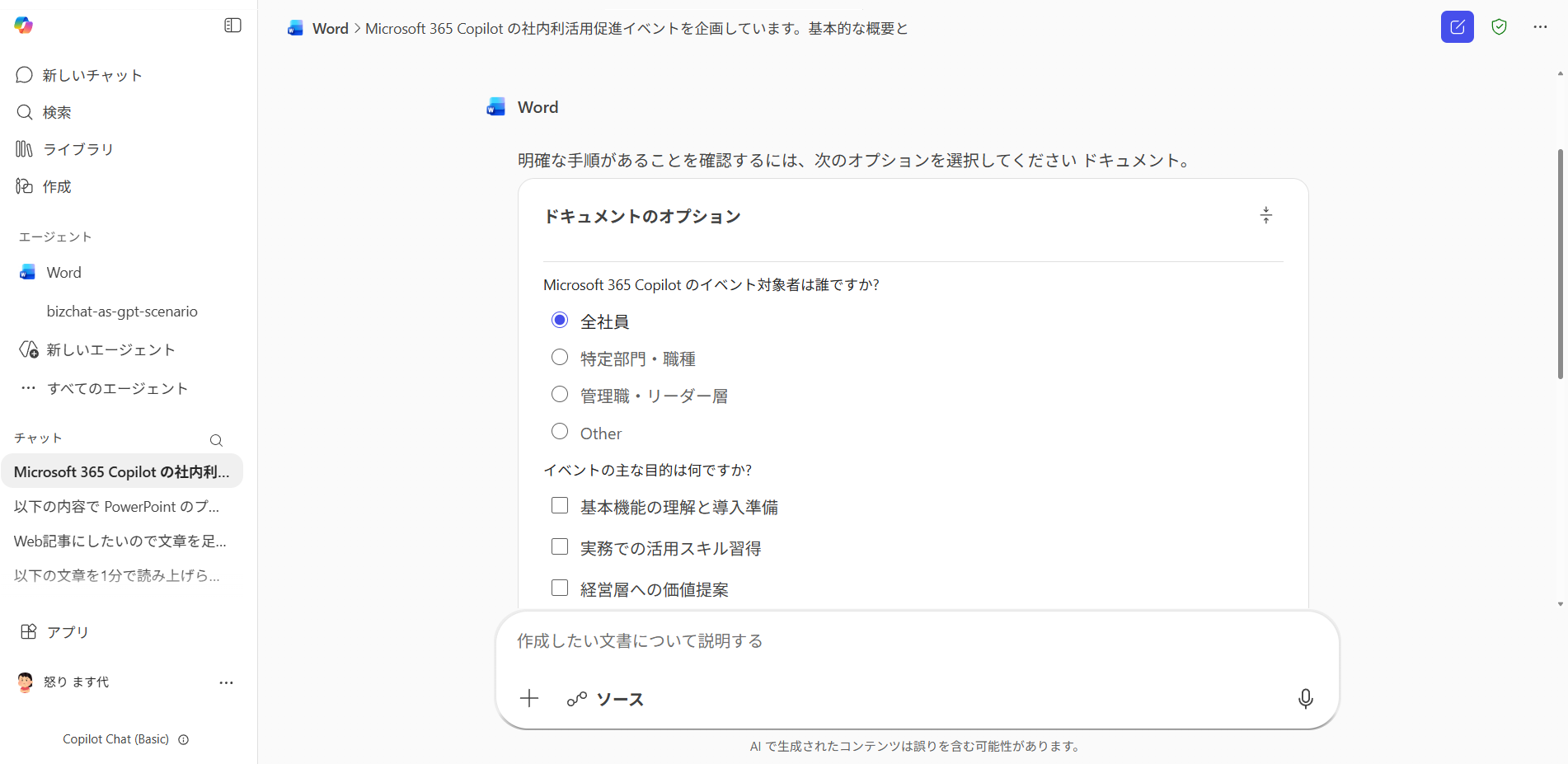
Task: Open the green shield protection icon
Action: pos(1499,27)
